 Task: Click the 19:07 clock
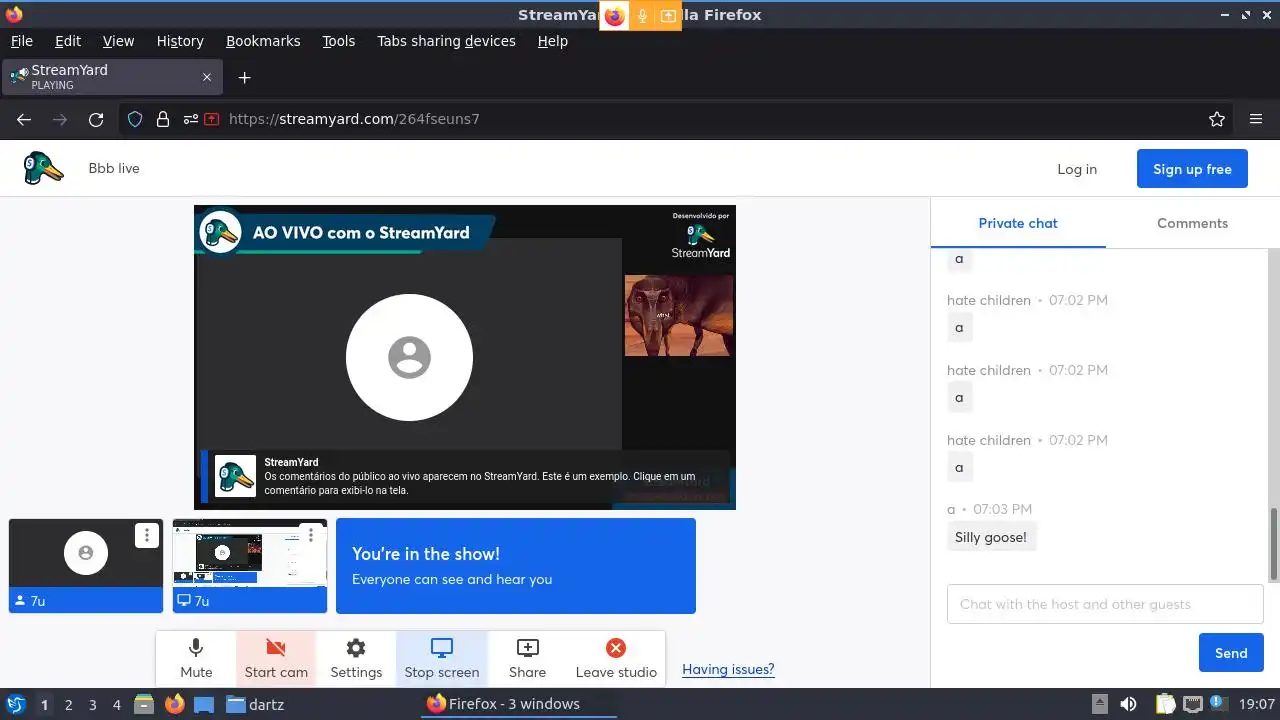[x=1256, y=704]
